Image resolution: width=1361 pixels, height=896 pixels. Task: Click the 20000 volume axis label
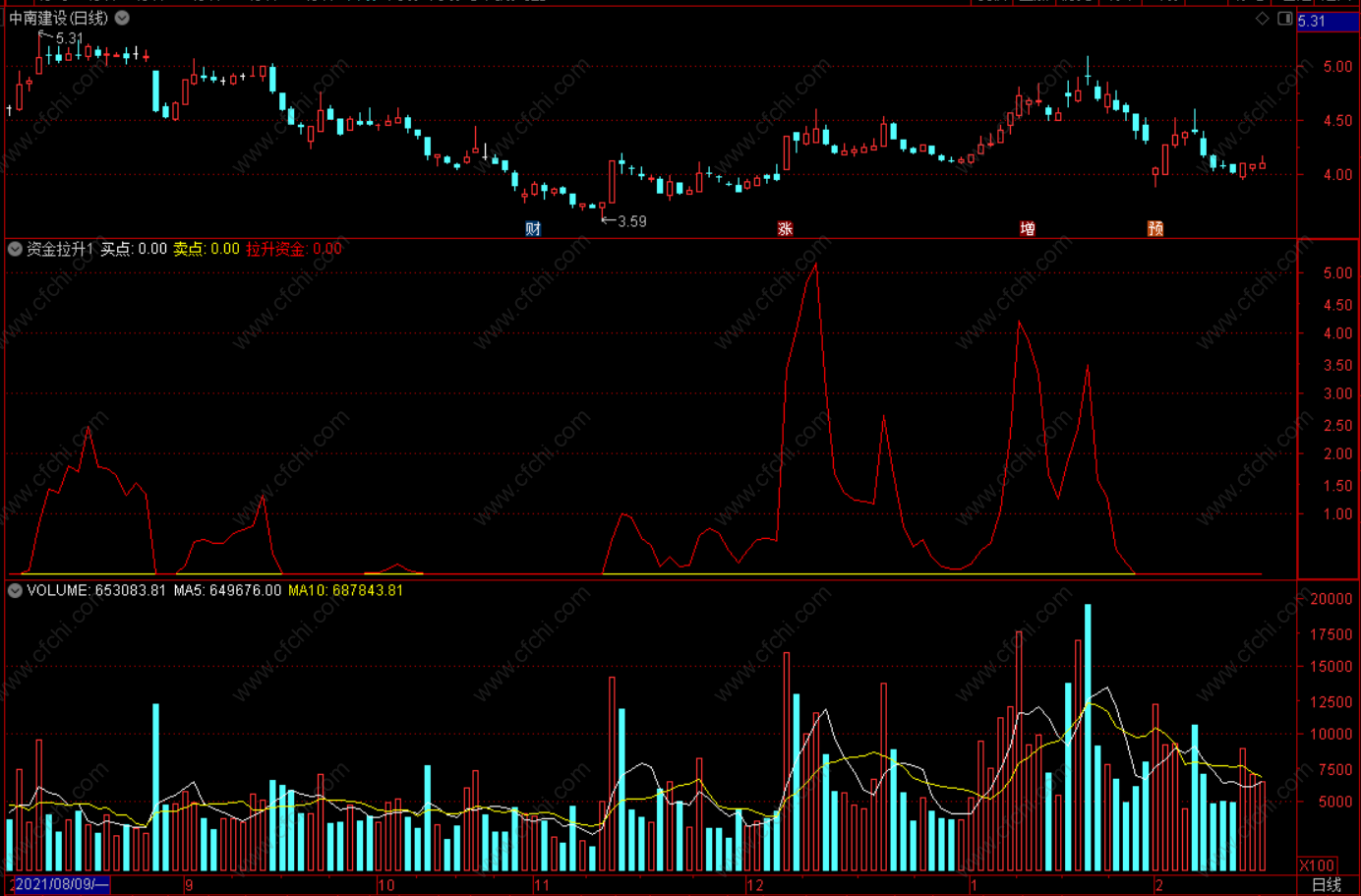coord(1331,599)
